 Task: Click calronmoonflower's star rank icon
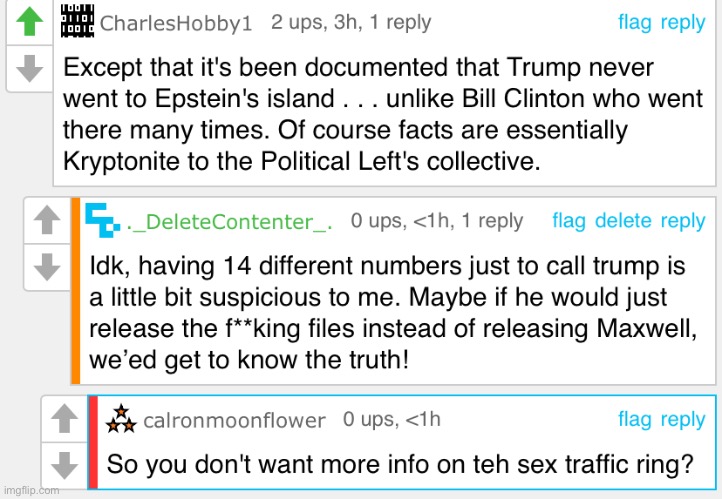click(x=121, y=419)
